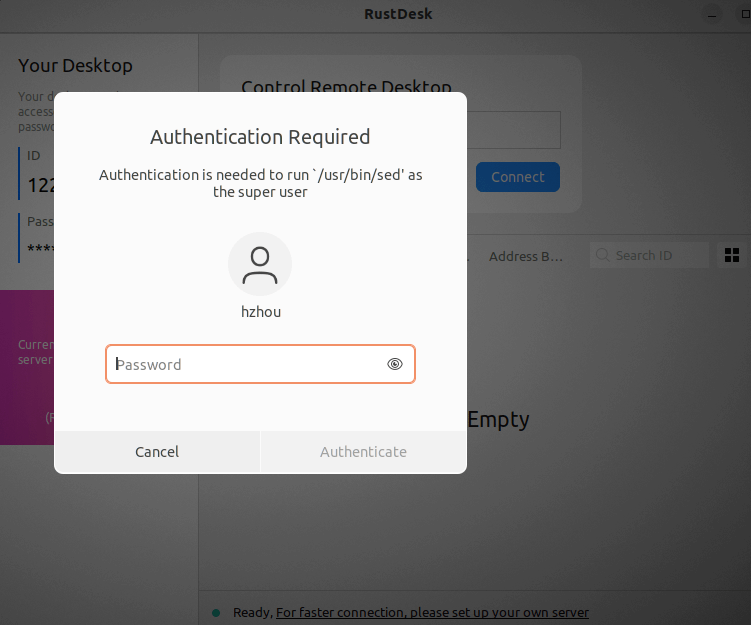This screenshot has height=625, width=751.
Task: Click into the Search ID field
Action: [655, 256]
